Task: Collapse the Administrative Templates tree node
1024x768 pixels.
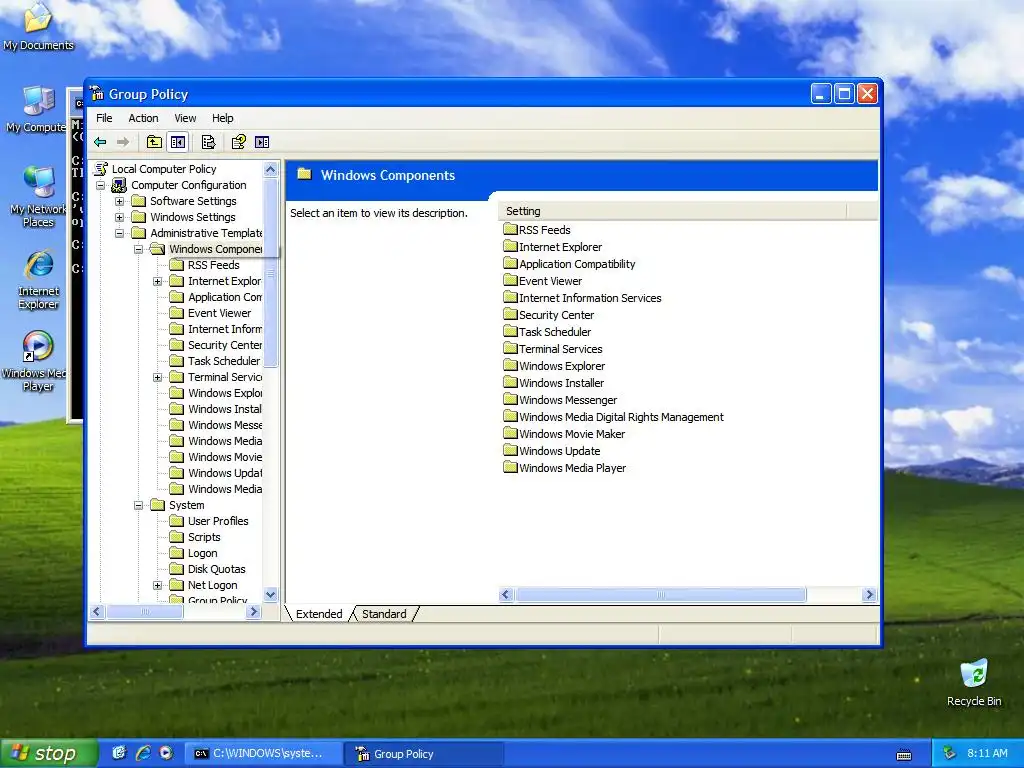Action: click(120, 233)
